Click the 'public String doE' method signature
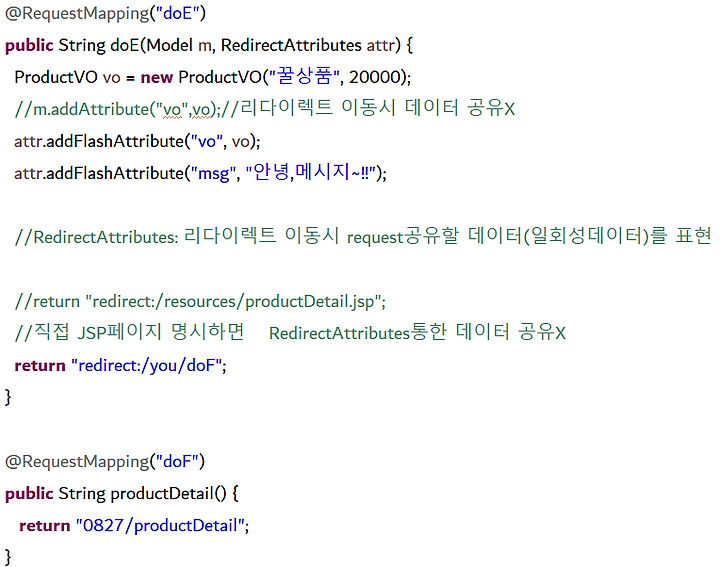The width and height of the screenshot is (720, 567). pyautogui.click(x=209, y=45)
